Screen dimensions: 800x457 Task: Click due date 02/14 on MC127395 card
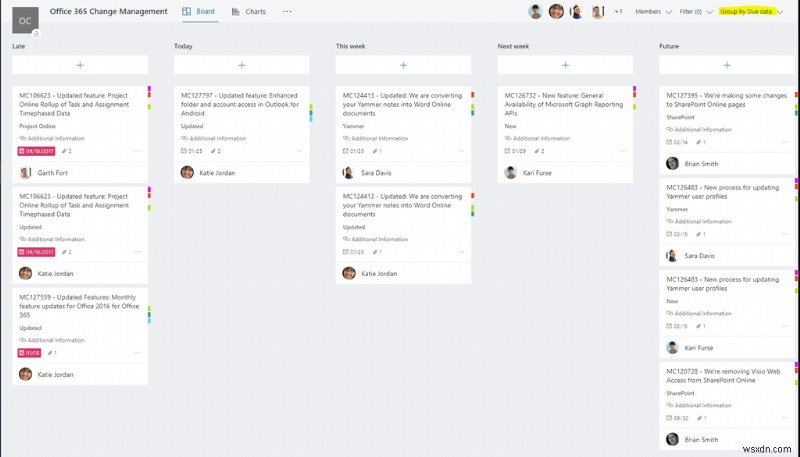tap(677, 142)
